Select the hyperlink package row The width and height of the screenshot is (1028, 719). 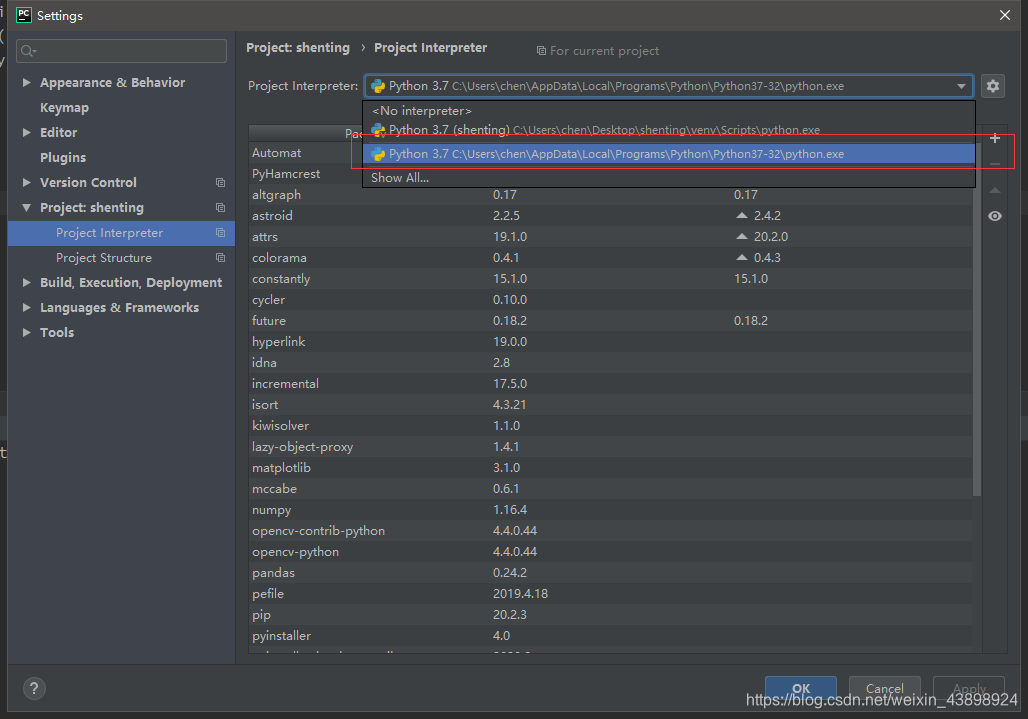(x=610, y=341)
